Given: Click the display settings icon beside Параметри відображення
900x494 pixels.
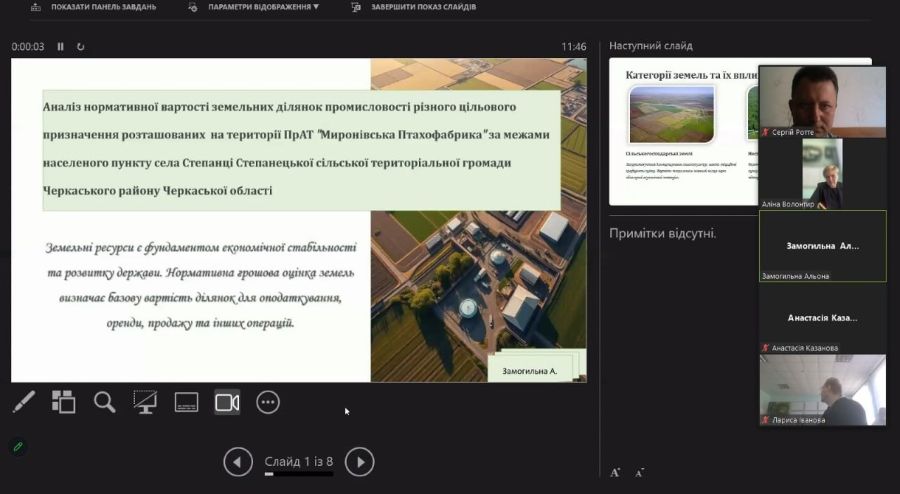Looking at the screenshot, I should pos(193,7).
